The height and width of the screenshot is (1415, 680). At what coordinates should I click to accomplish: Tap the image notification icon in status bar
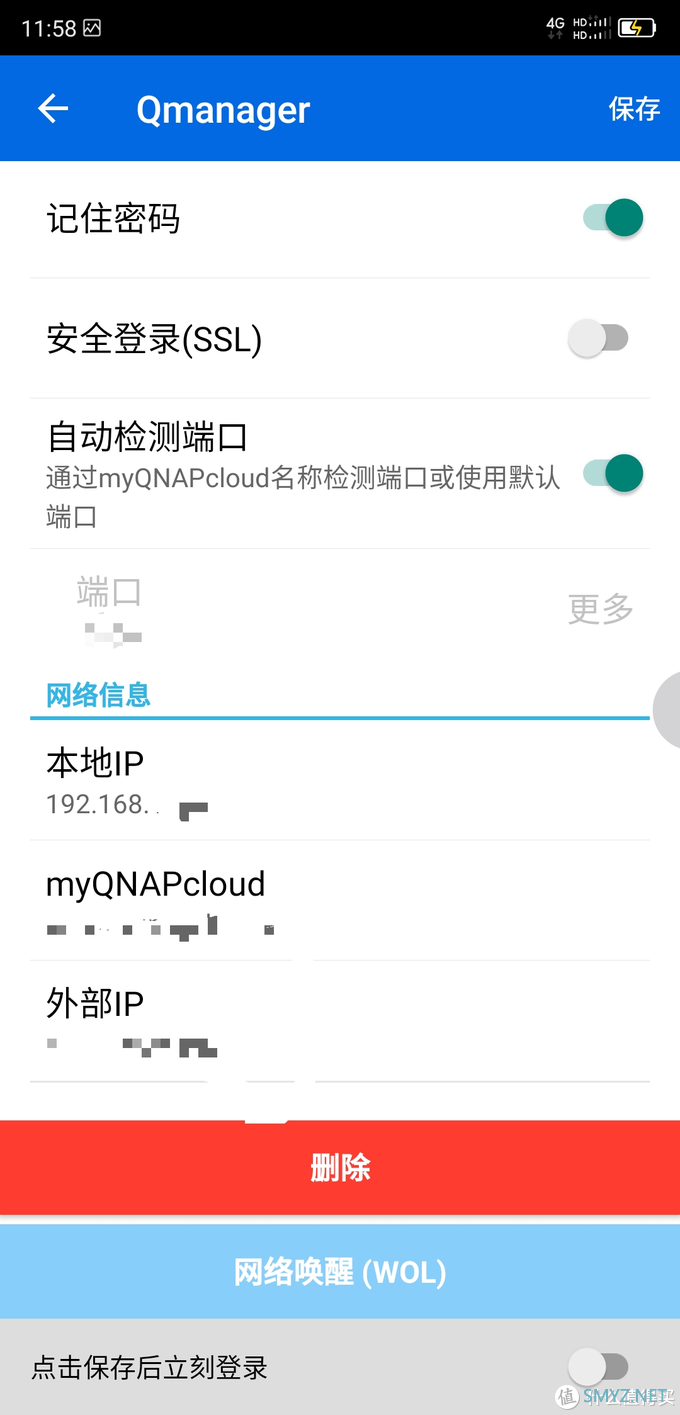[x=92, y=28]
